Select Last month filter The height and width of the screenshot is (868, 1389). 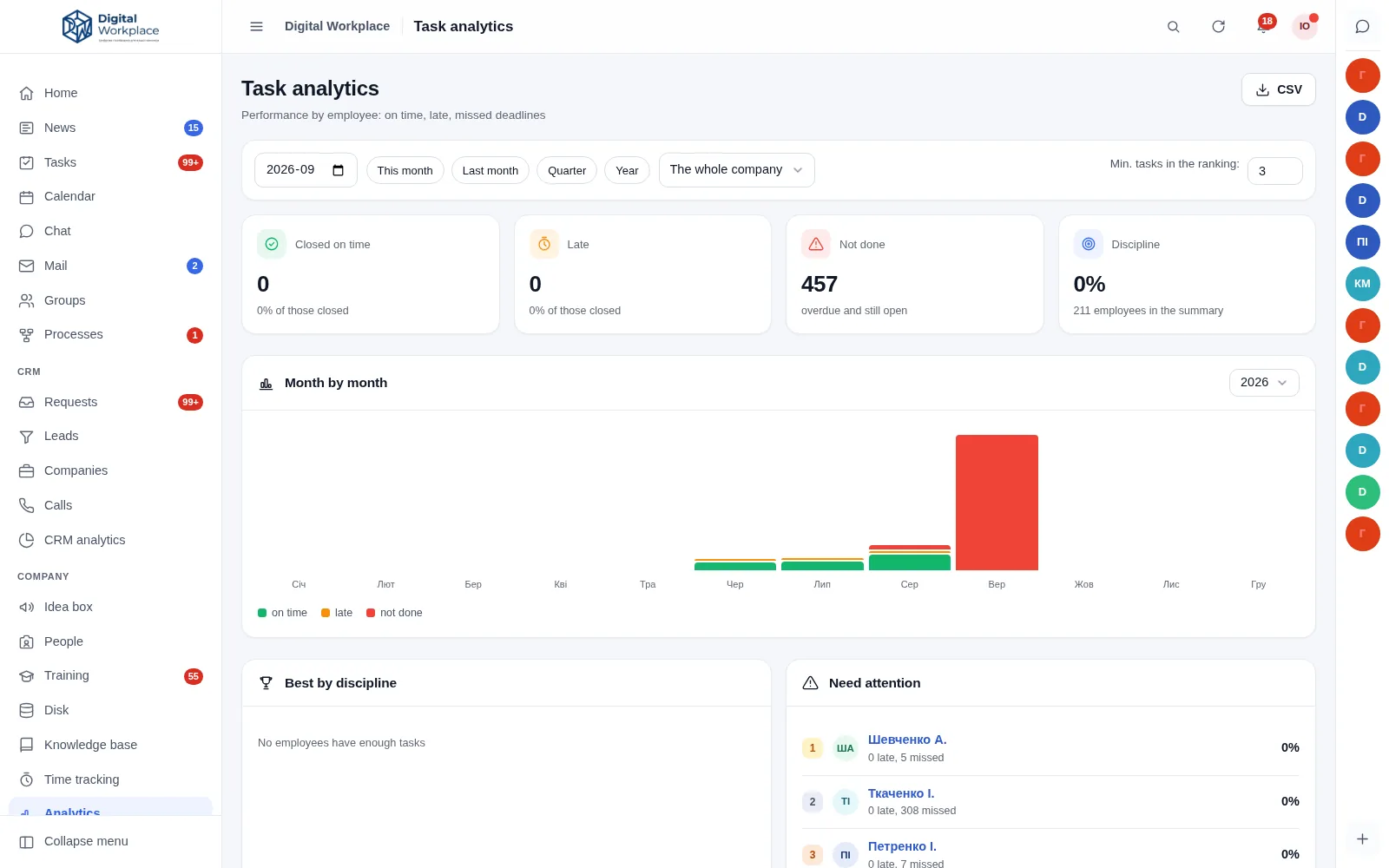tap(490, 170)
